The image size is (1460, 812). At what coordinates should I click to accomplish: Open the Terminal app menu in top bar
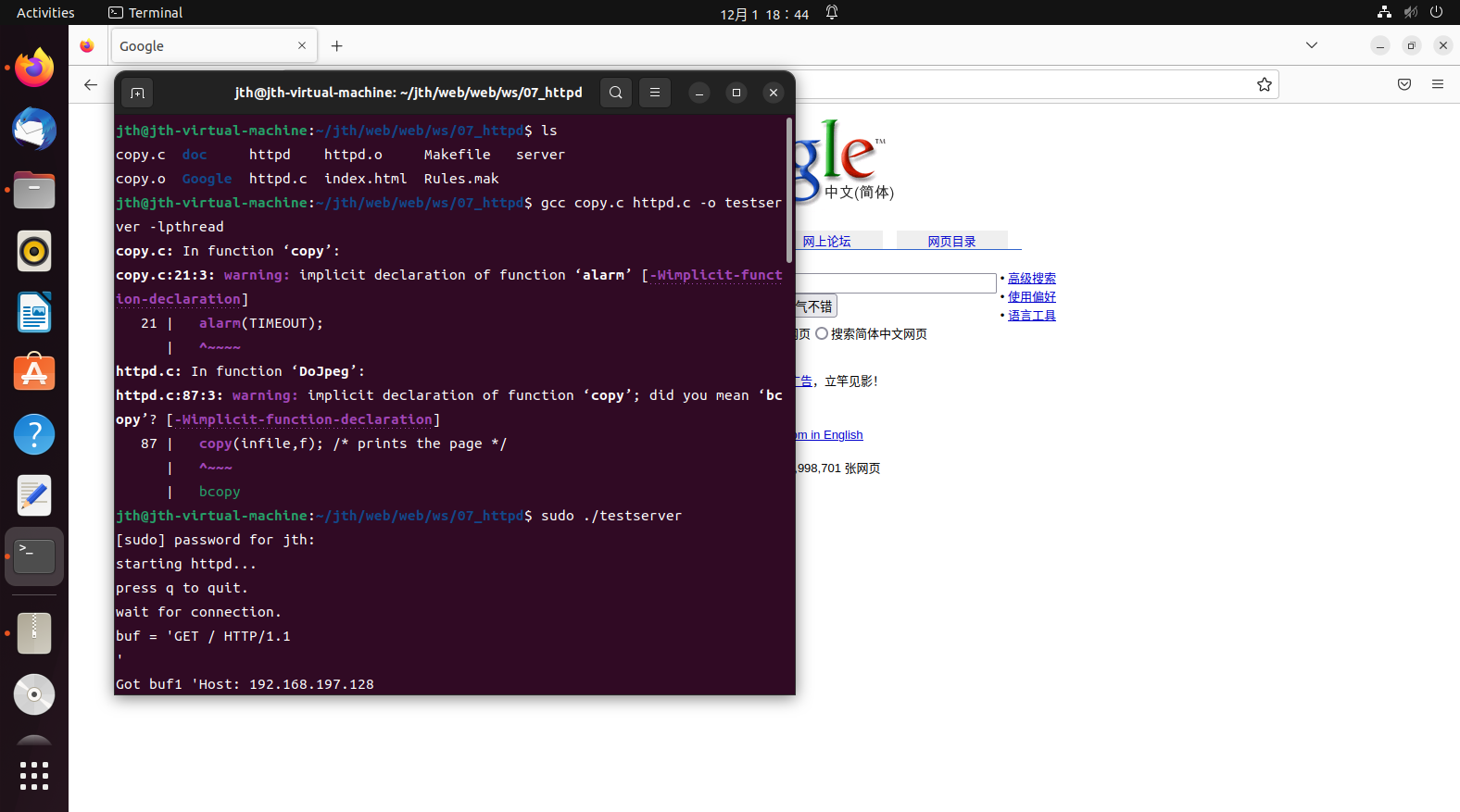coord(145,13)
